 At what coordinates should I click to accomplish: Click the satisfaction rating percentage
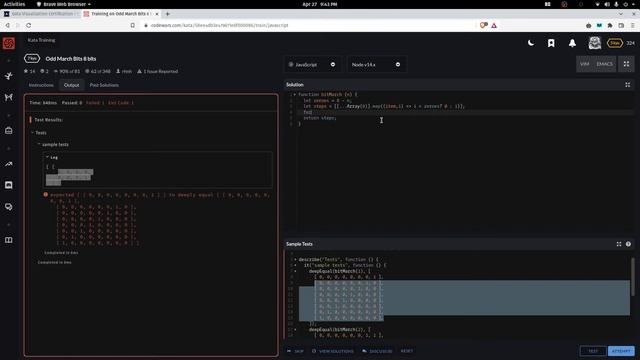[x=67, y=71]
